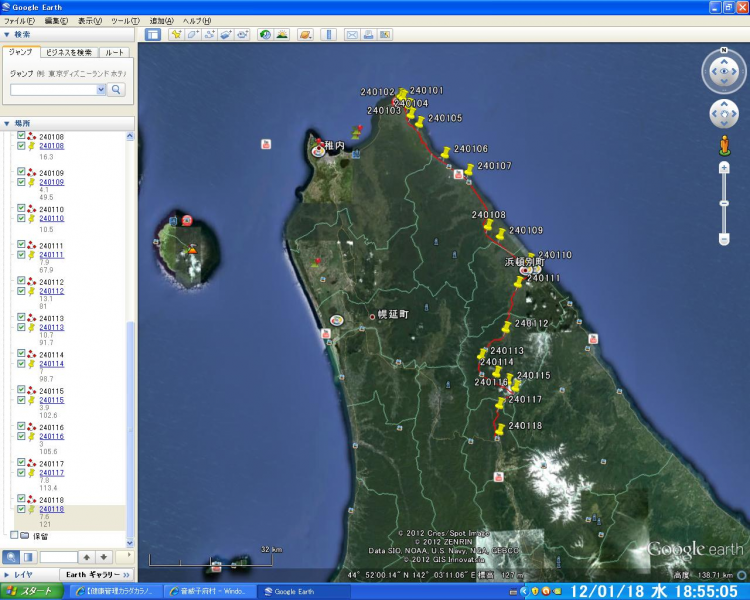The height and width of the screenshot is (600, 750).
Task: Open the 240108 placemark link
Action: [x=52, y=146]
